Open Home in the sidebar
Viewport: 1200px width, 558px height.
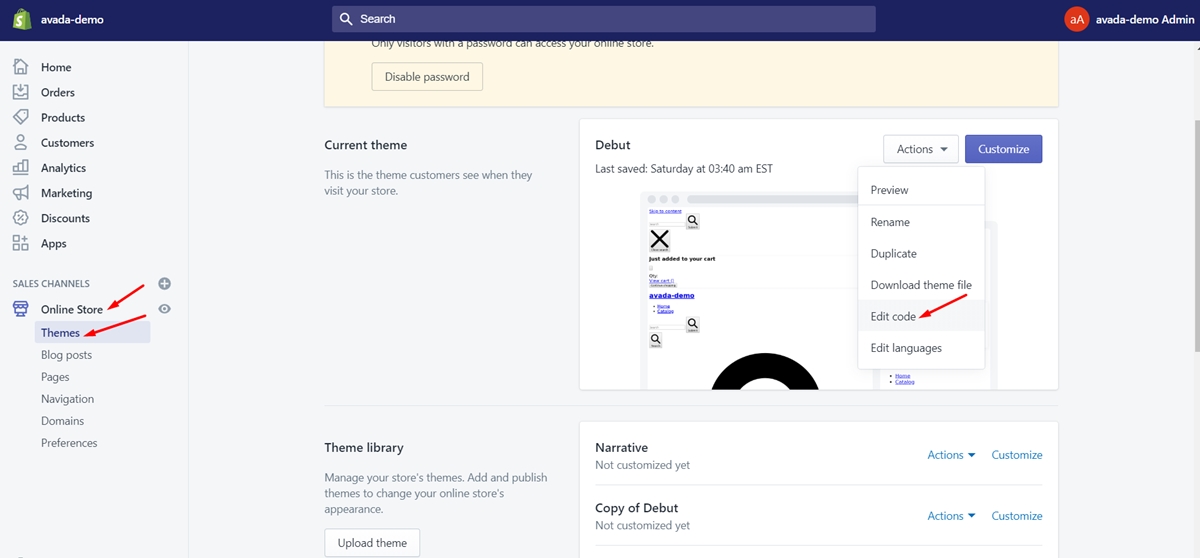56,67
